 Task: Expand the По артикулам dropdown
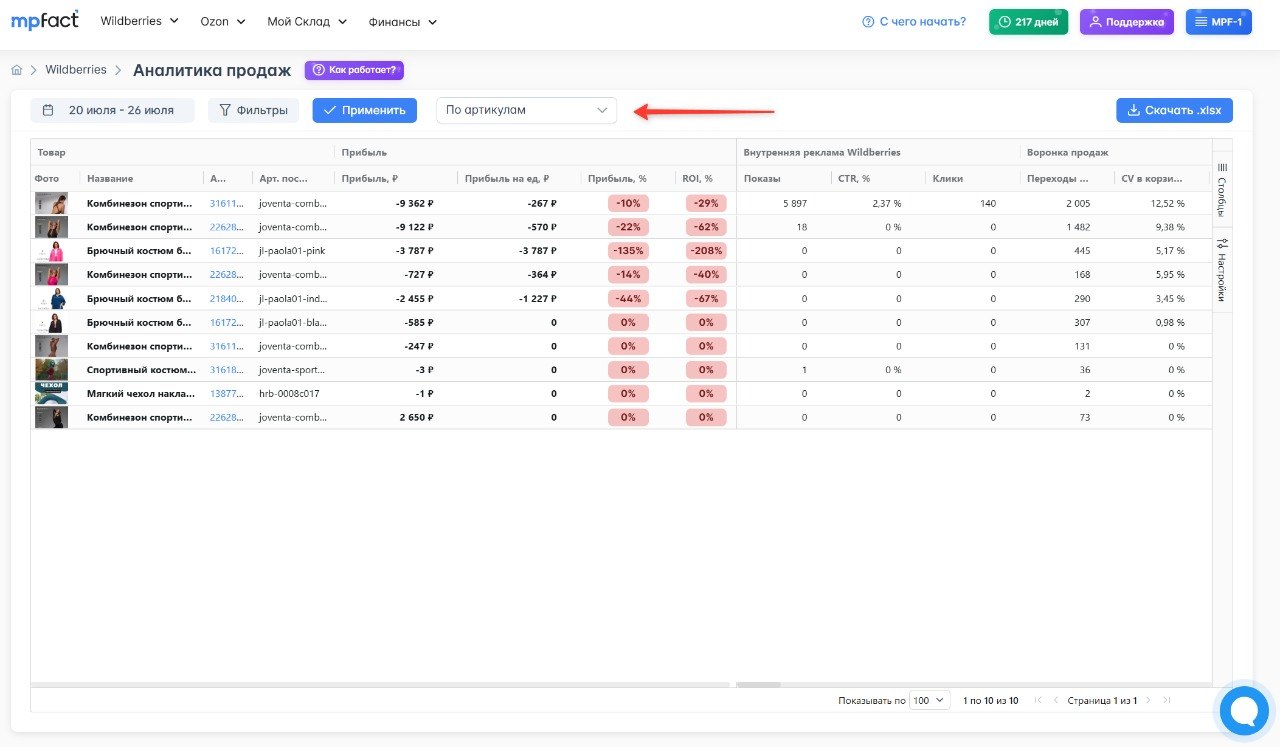[527, 110]
